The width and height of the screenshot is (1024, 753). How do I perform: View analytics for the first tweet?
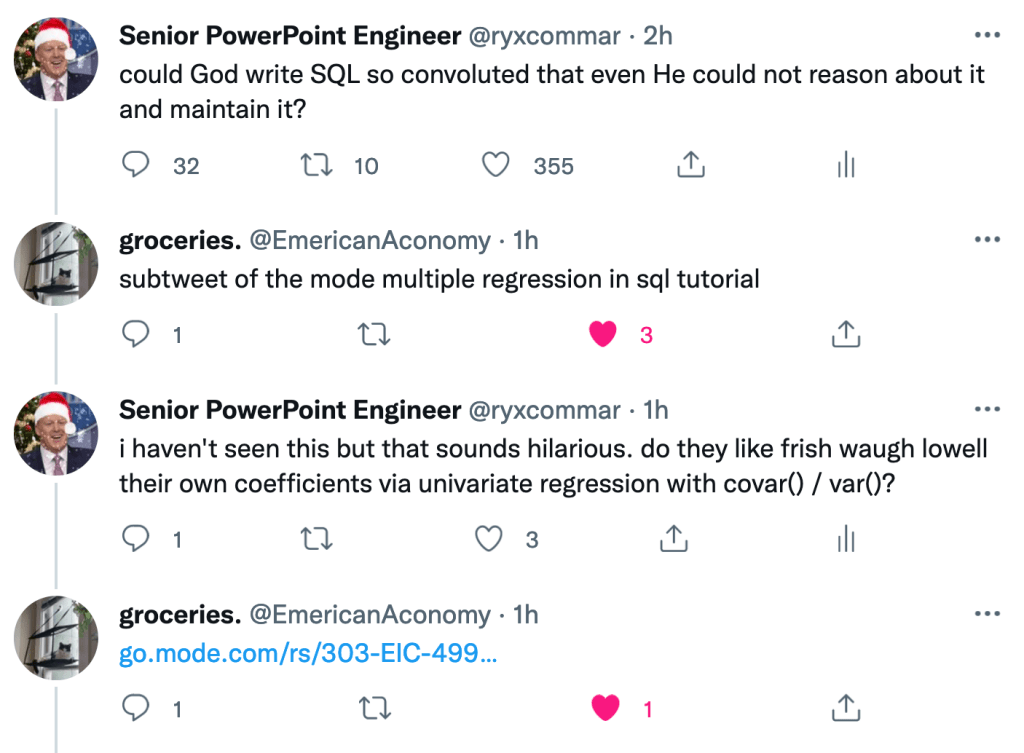pyautogui.click(x=846, y=165)
